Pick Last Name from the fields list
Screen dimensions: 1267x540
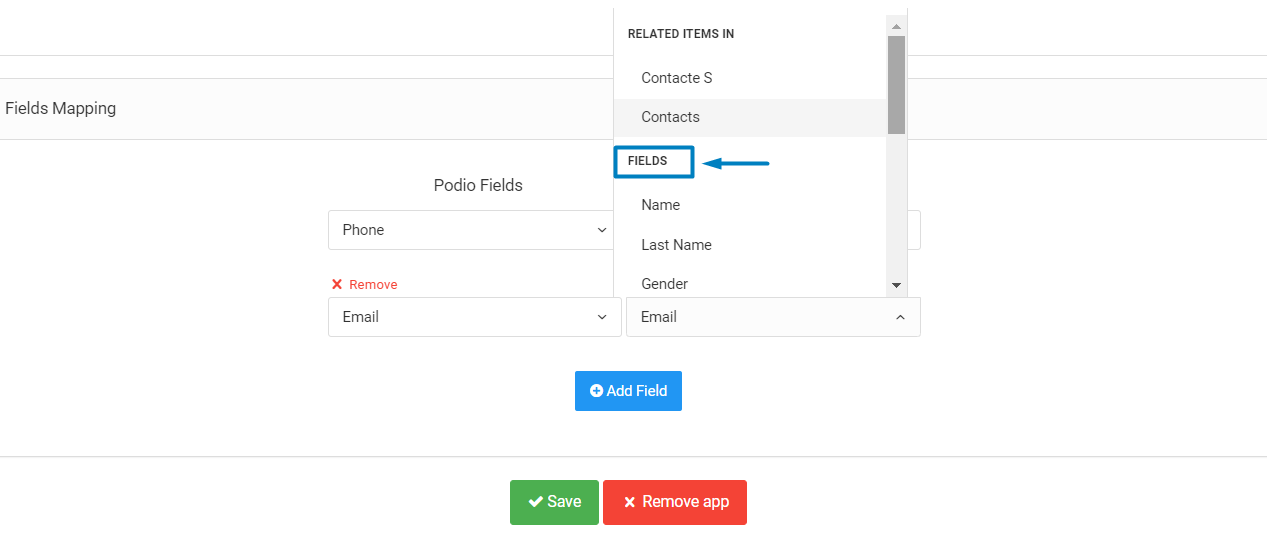[x=676, y=245]
